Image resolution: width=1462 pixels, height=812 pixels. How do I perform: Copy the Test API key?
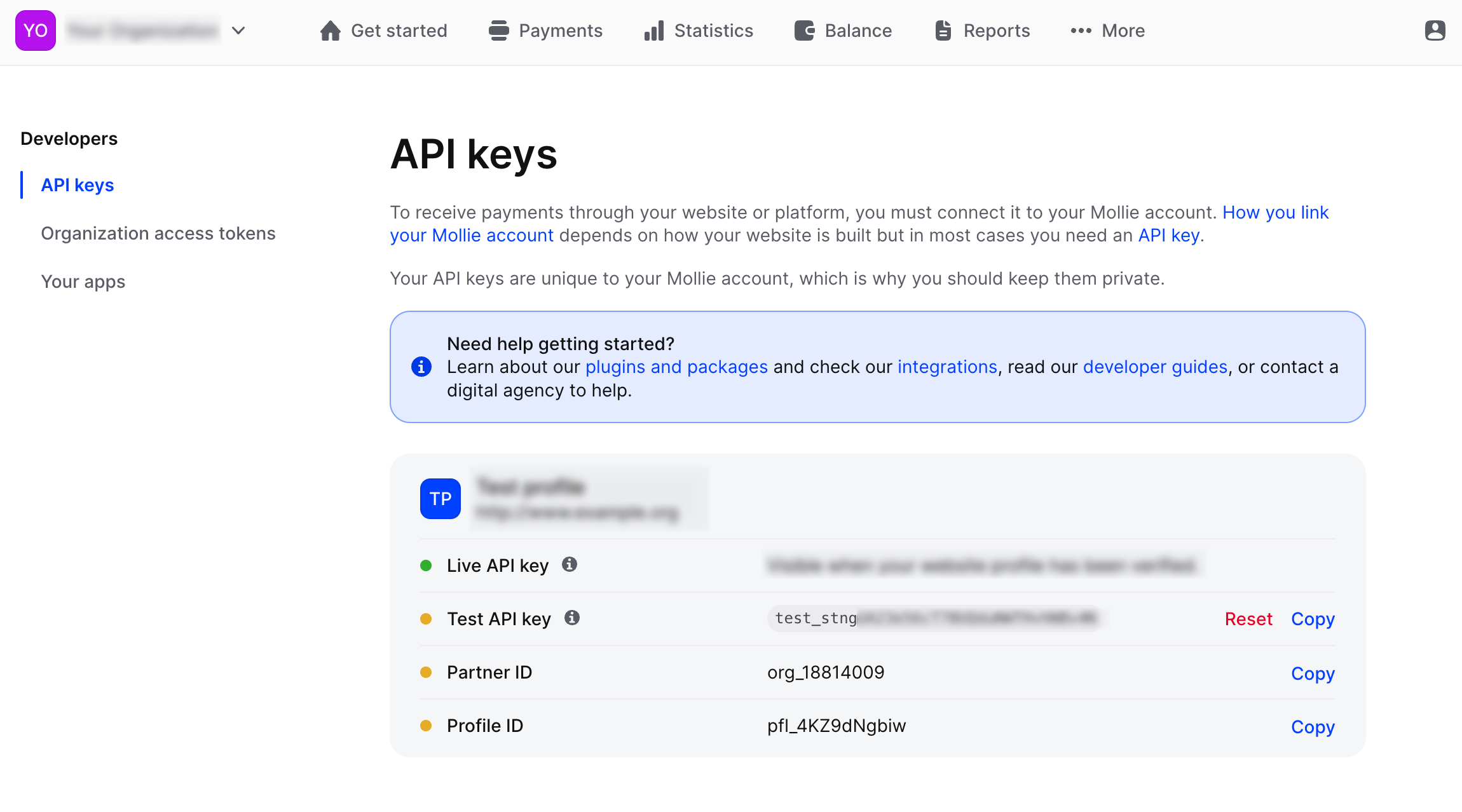[x=1313, y=619]
